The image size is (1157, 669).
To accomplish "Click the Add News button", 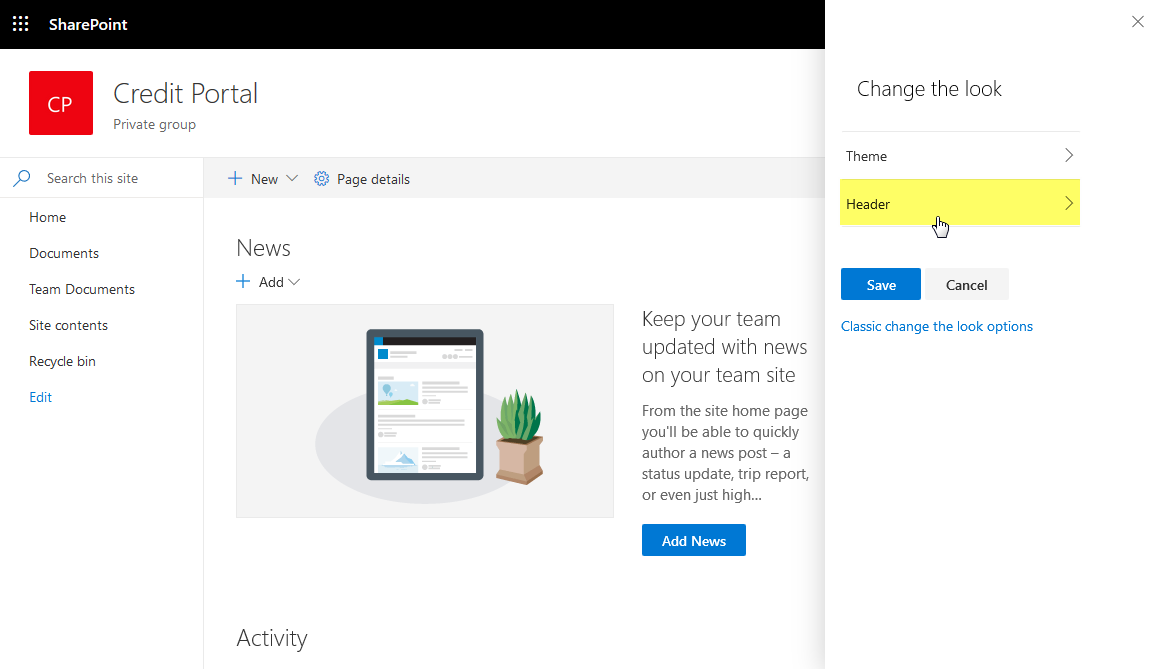I will coord(693,540).
